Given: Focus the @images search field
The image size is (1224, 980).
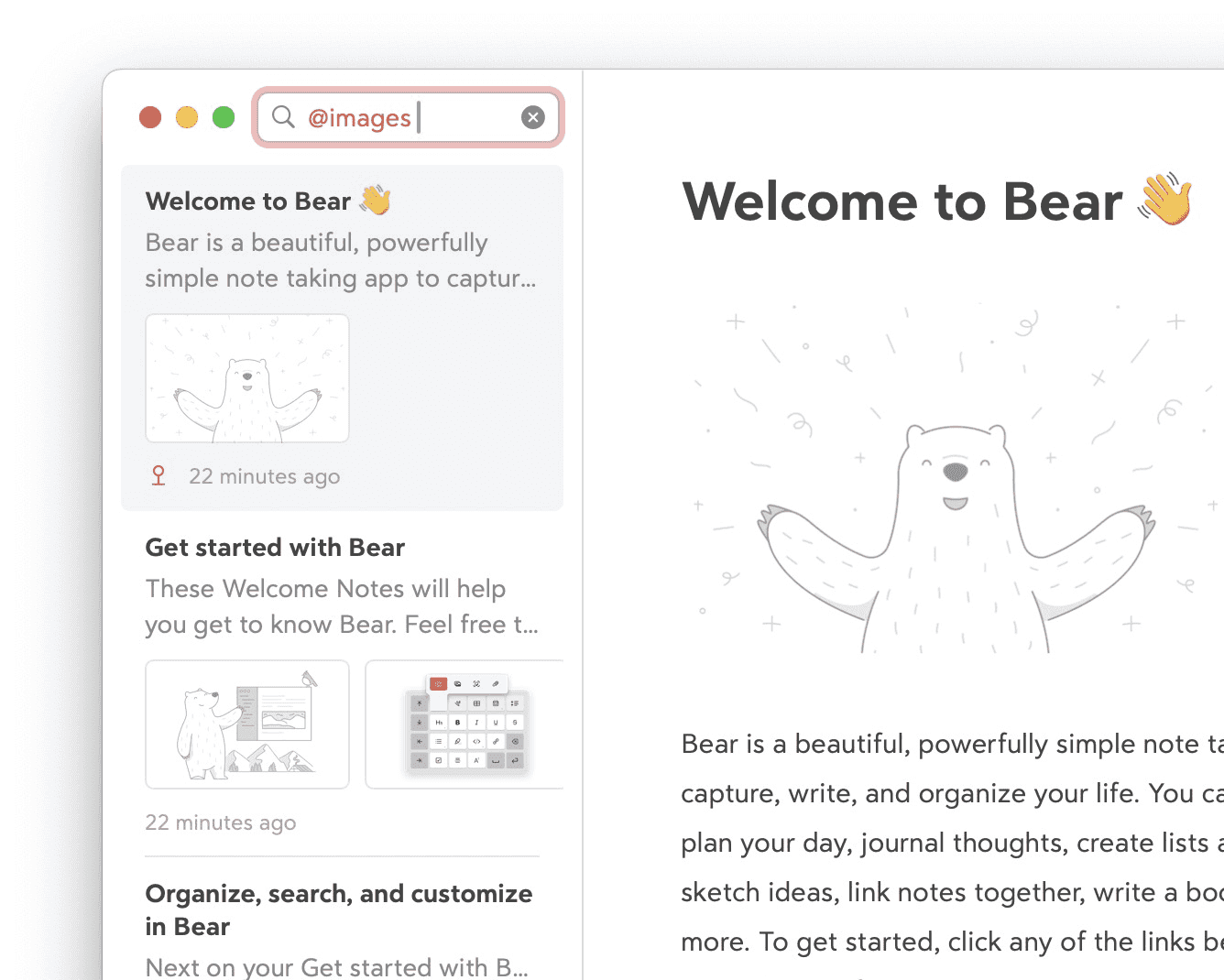Looking at the screenshot, I should pyautogui.click(x=408, y=117).
